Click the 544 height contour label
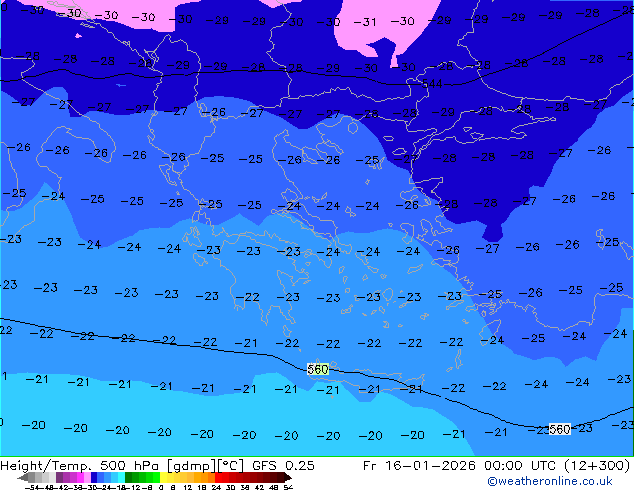Screen dimensions: 634x490 (x=432, y=84)
